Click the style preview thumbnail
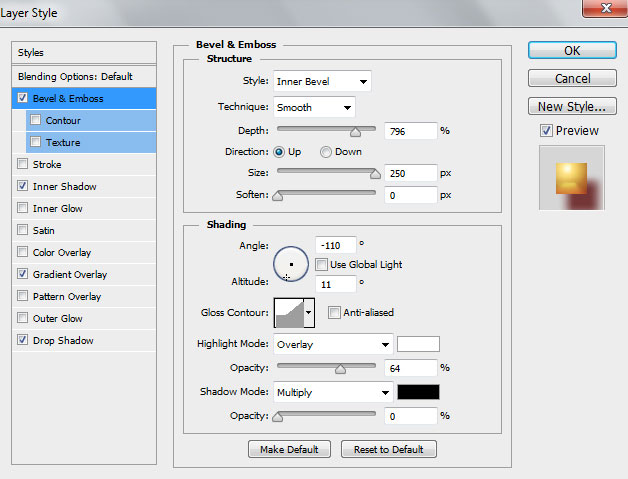The width and height of the screenshot is (628, 479). point(572,178)
